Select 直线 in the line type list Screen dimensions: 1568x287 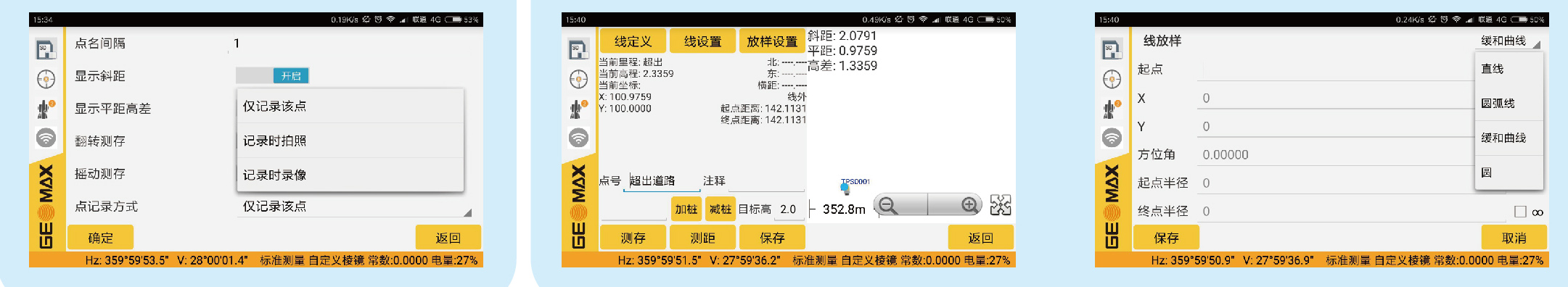(x=1509, y=69)
